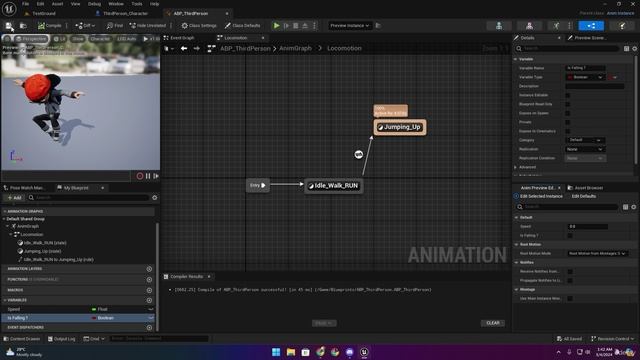Open the Replication None dropdown
The height and width of the screenshot is (360, 640).
tap(585, 149)
